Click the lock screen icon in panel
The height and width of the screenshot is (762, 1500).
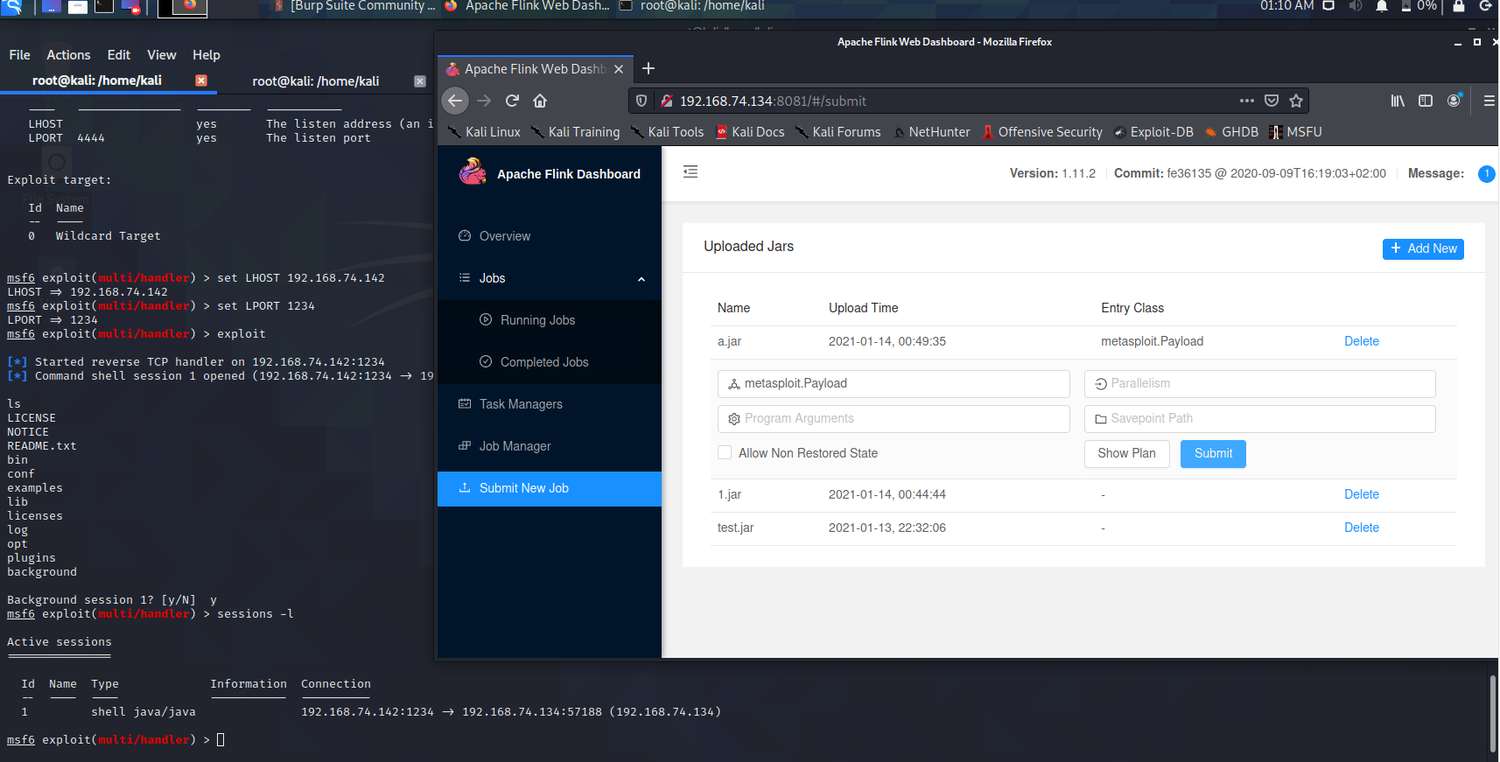pyautogui.click(x=1458, y=6)
